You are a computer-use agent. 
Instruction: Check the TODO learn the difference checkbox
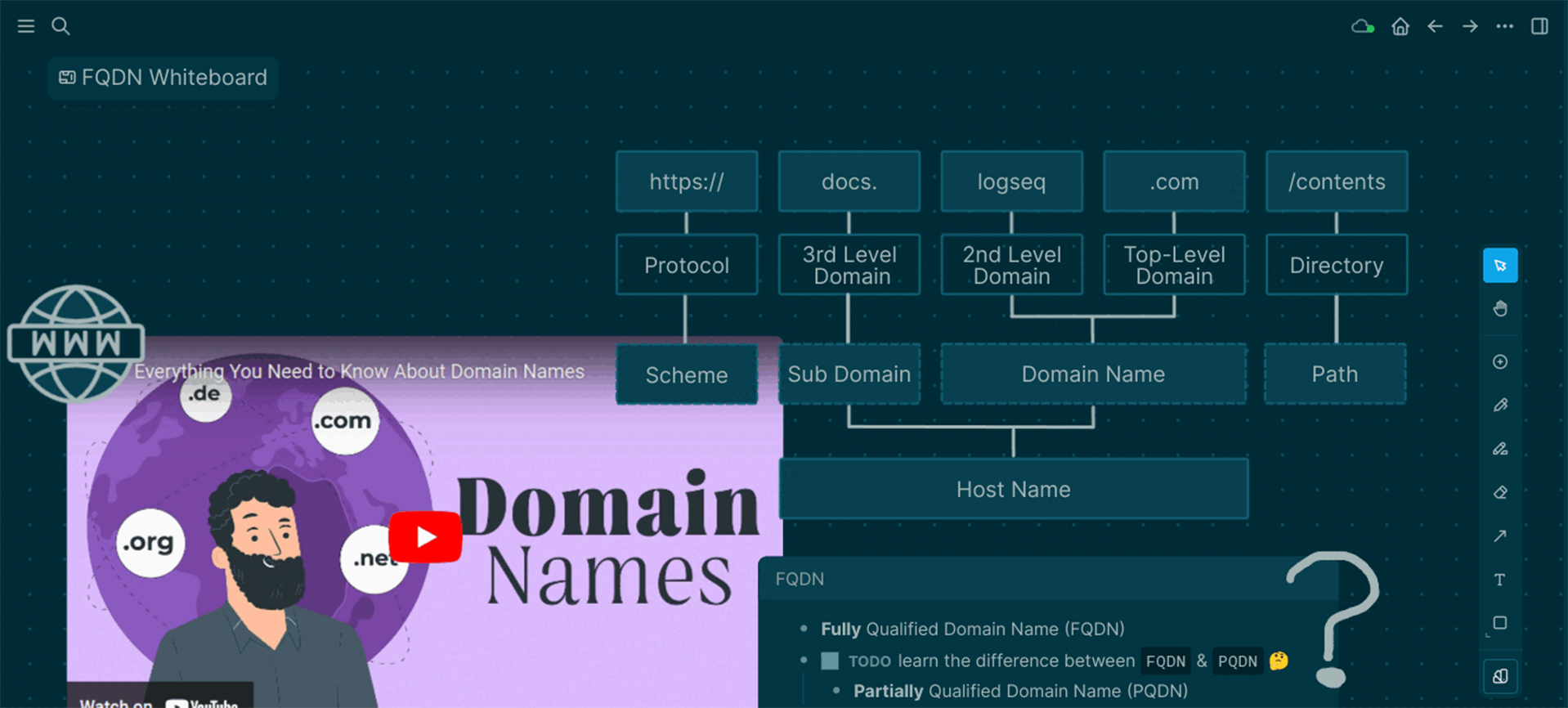[x=830, y=661]
